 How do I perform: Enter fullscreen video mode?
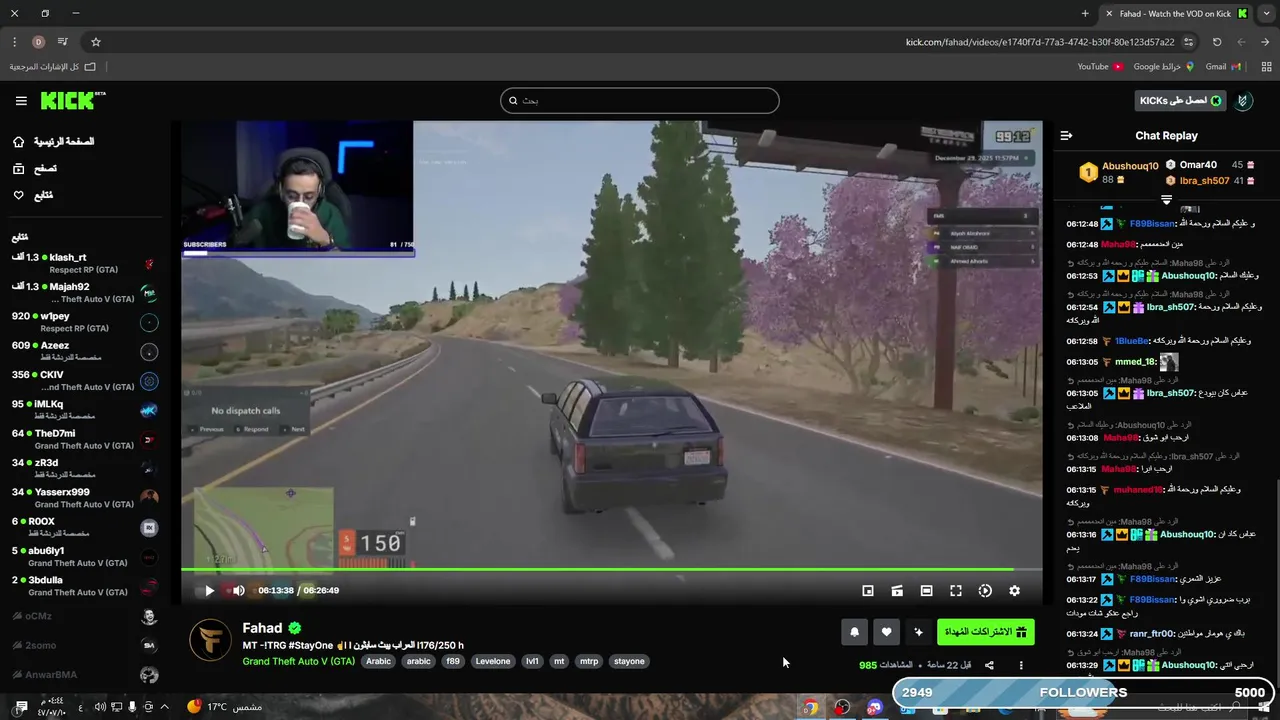coord(956,591)
